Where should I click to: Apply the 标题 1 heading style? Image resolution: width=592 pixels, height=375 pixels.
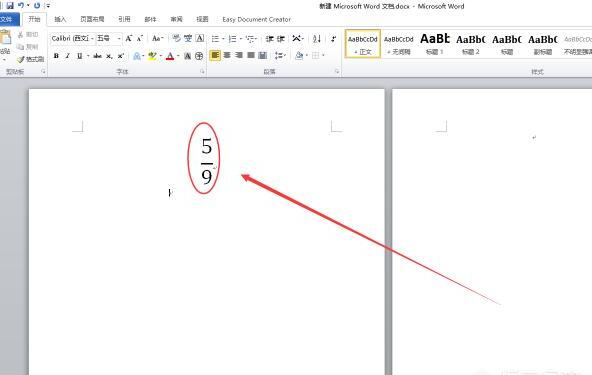[435, 44]
